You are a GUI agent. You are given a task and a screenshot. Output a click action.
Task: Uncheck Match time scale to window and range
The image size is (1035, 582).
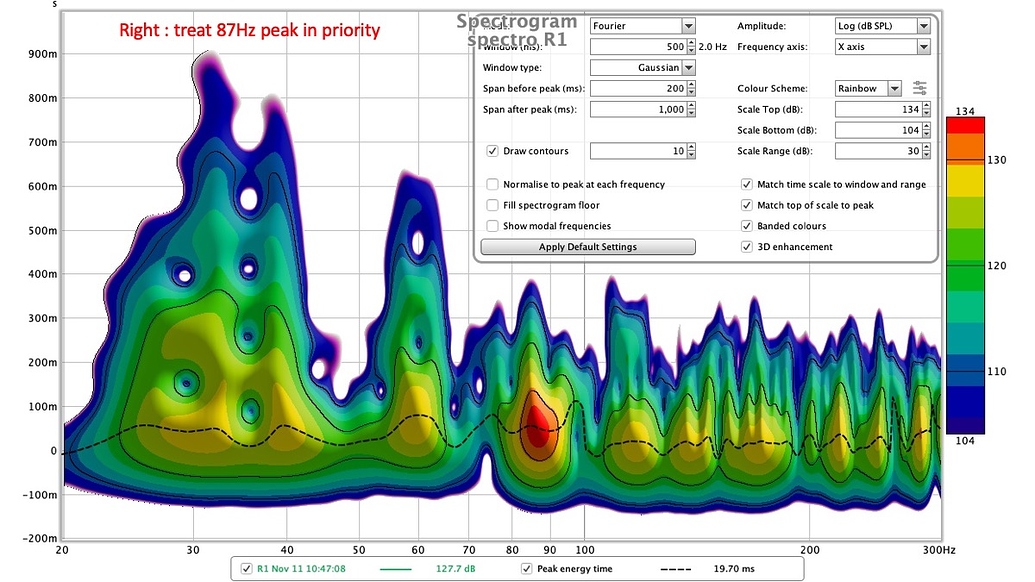(x=747, y=184)
